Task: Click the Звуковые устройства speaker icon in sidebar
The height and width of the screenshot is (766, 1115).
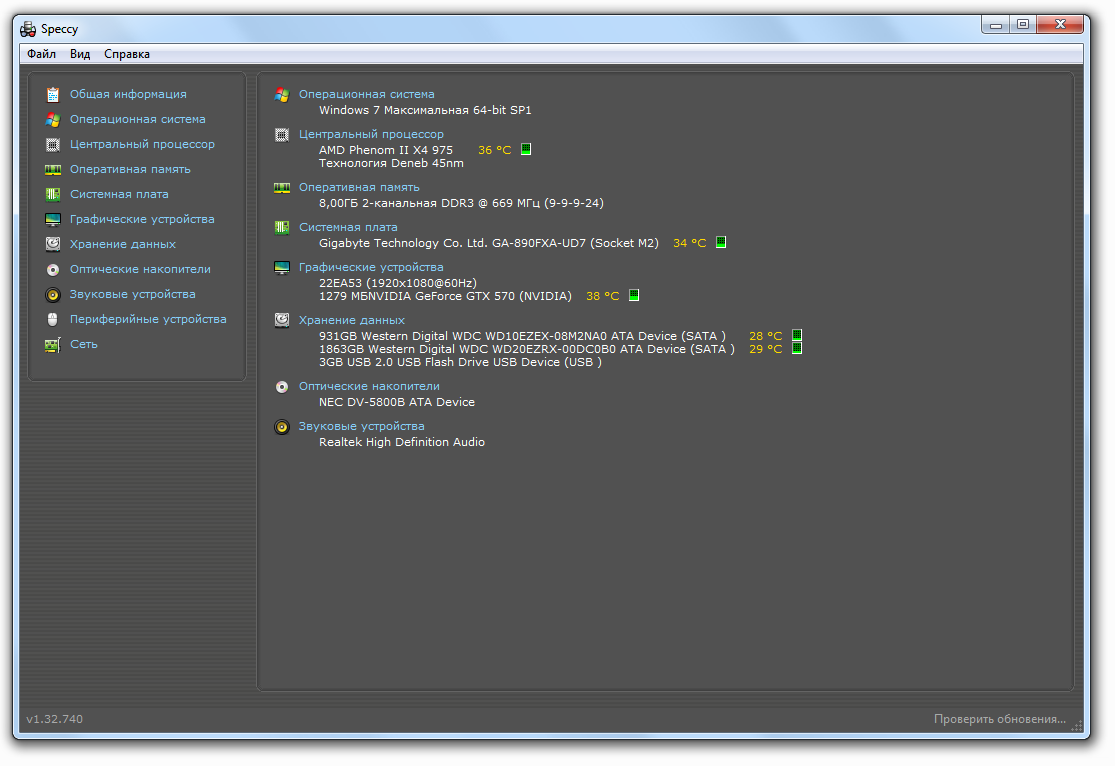Action: click(53, 295)
